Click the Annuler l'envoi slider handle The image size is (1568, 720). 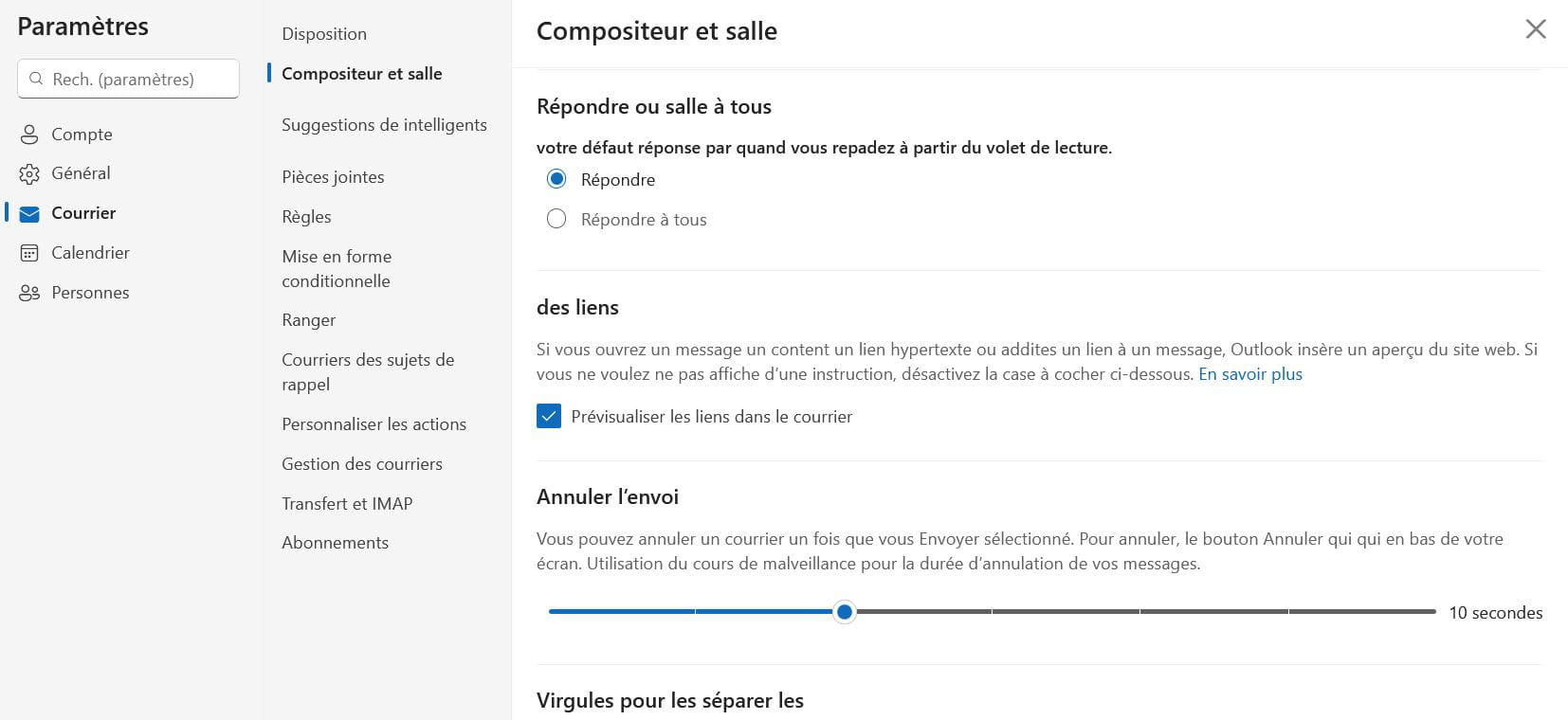[x=844, y=612]
